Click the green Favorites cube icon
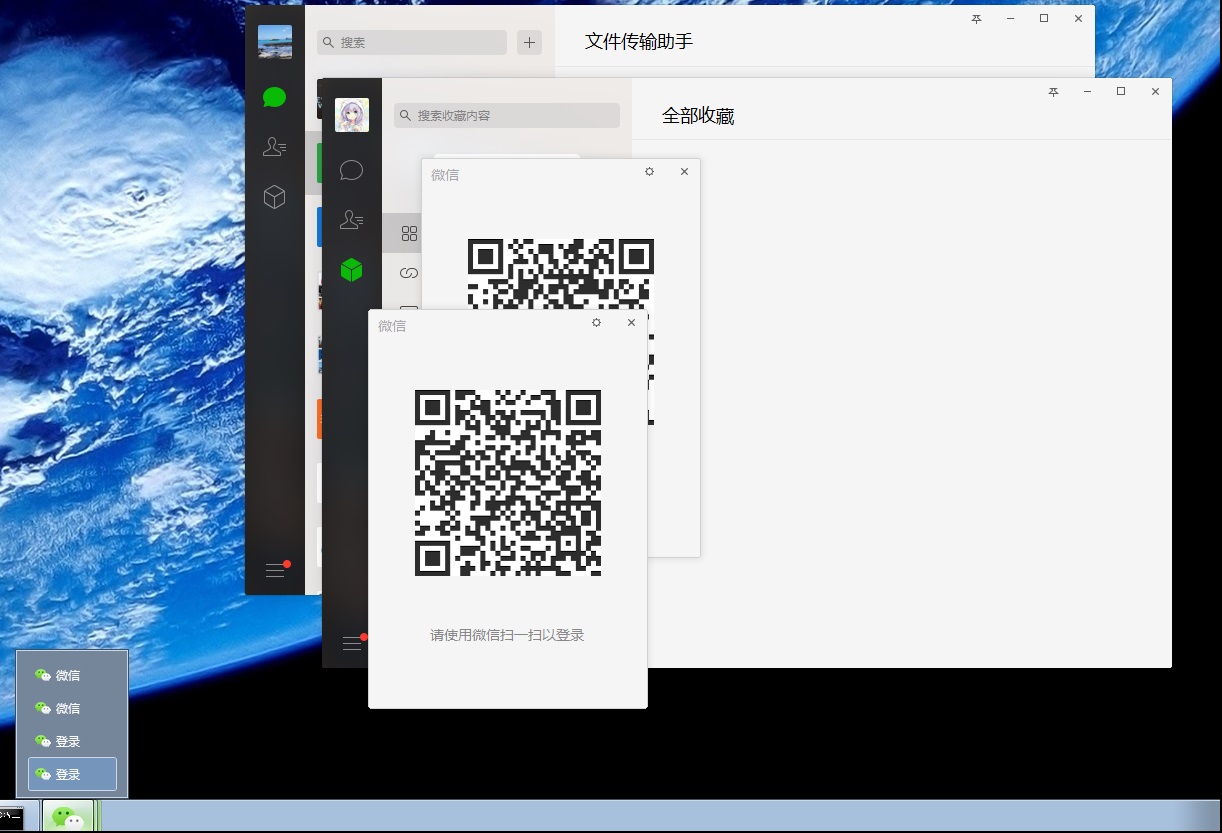 (x=351, y=270)
